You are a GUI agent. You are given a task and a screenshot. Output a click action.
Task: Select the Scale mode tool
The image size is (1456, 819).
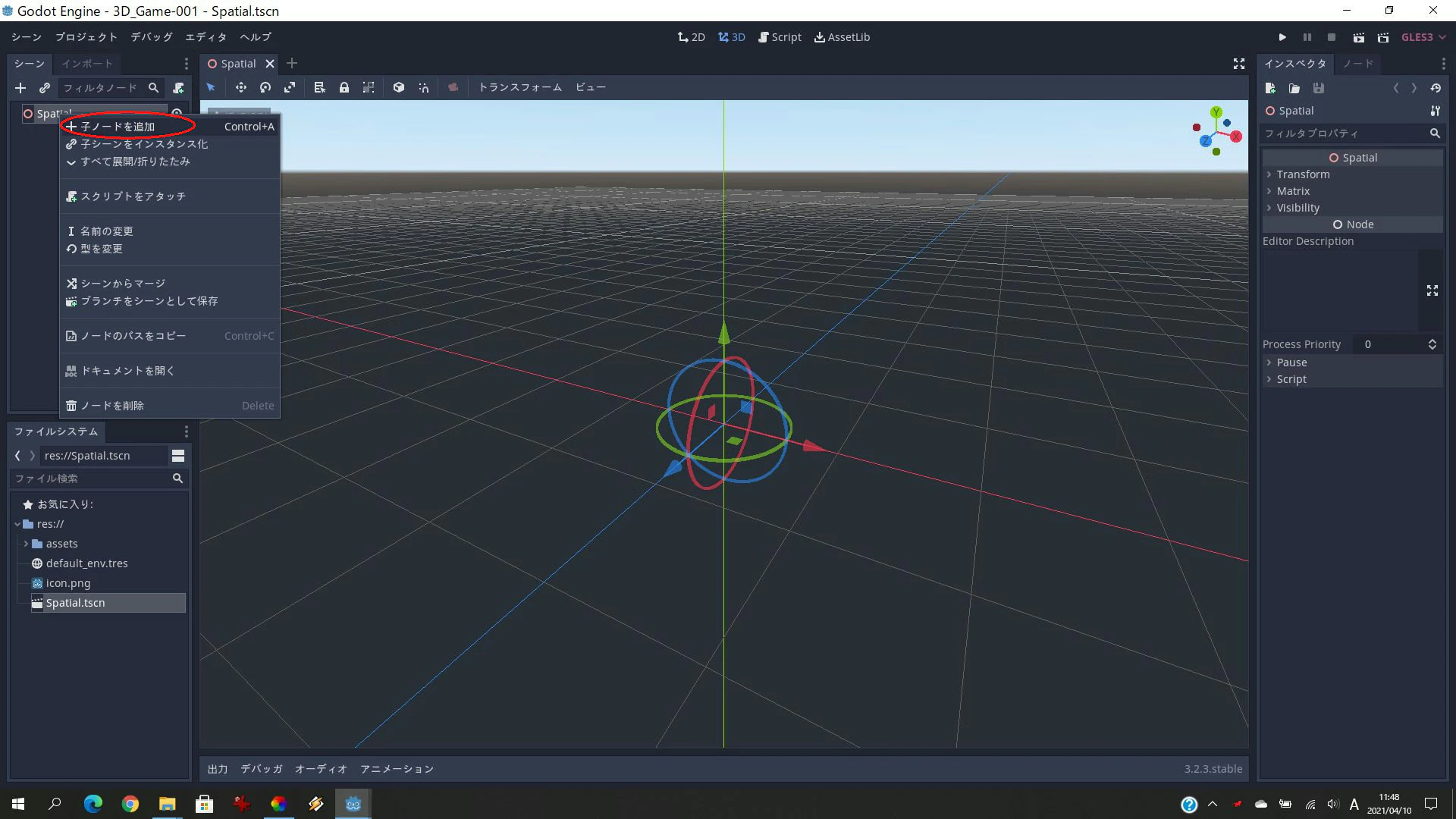(x=290, y=88)
